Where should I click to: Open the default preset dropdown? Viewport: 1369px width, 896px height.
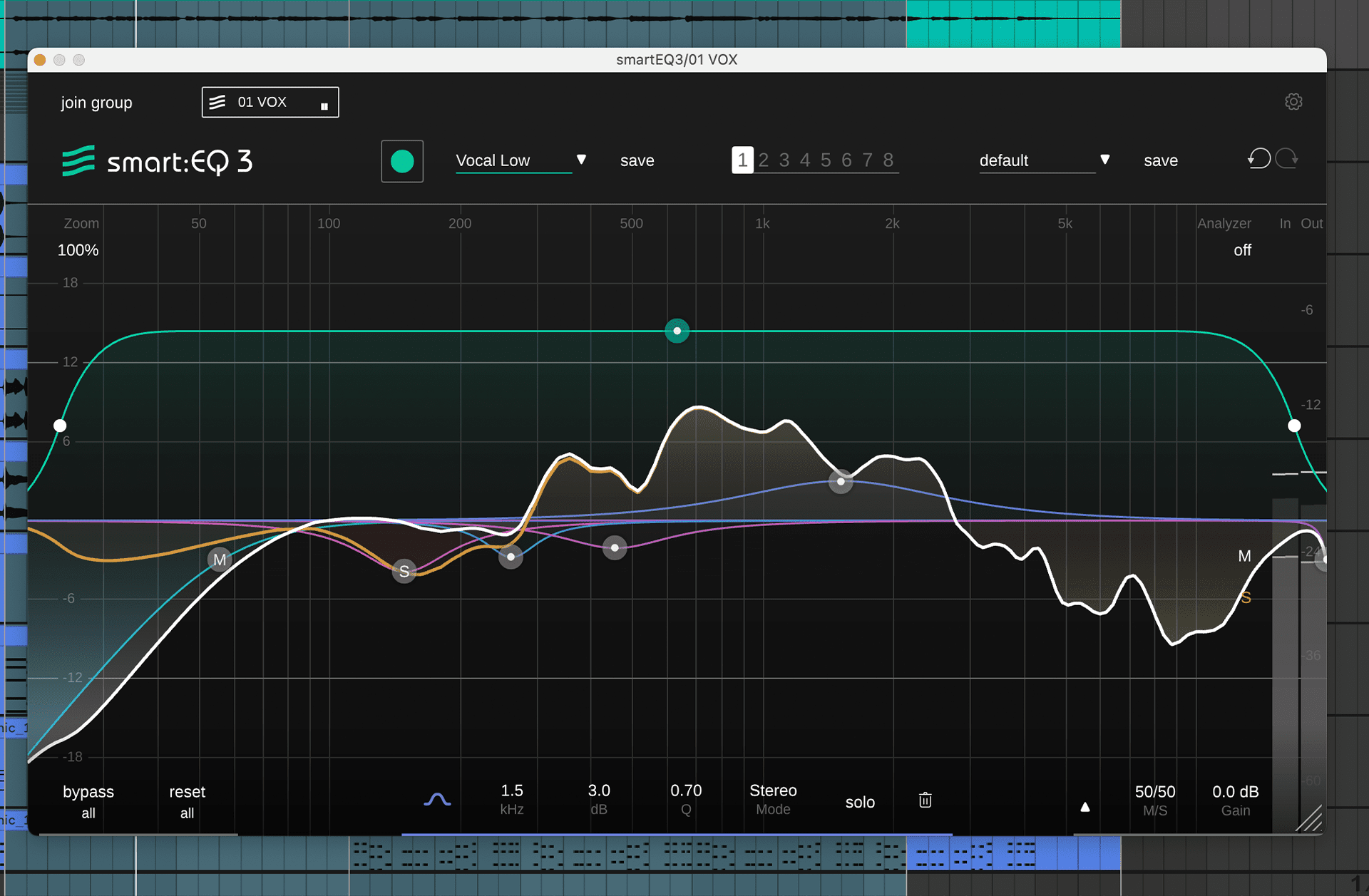pos(1037,161)
